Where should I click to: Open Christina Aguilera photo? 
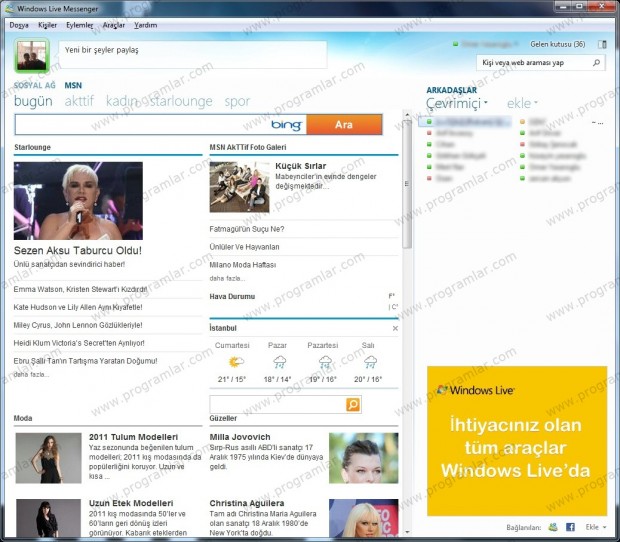pyautogui.click(x=363, y=518)
